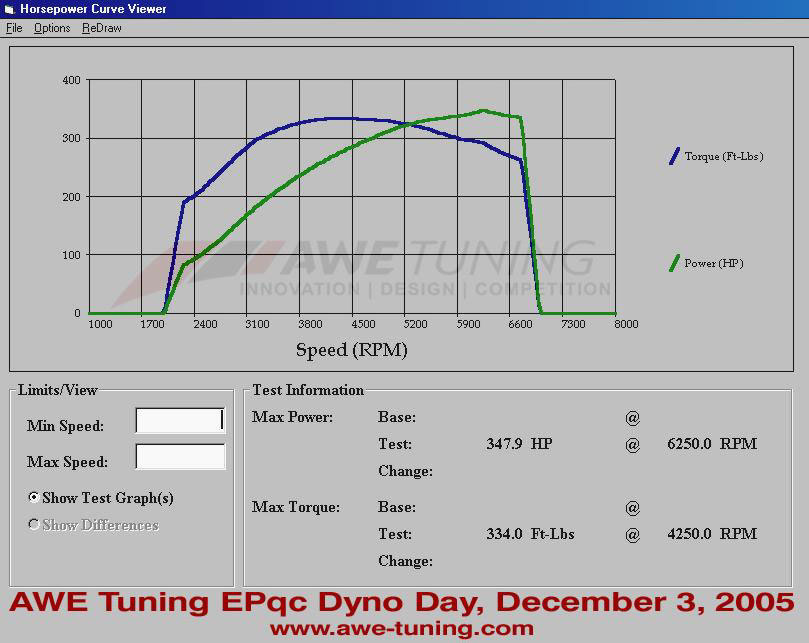Click the www.awe-tuning.com link
The height and width of the screenshot is (643, 809).
[x=401, y=629]
